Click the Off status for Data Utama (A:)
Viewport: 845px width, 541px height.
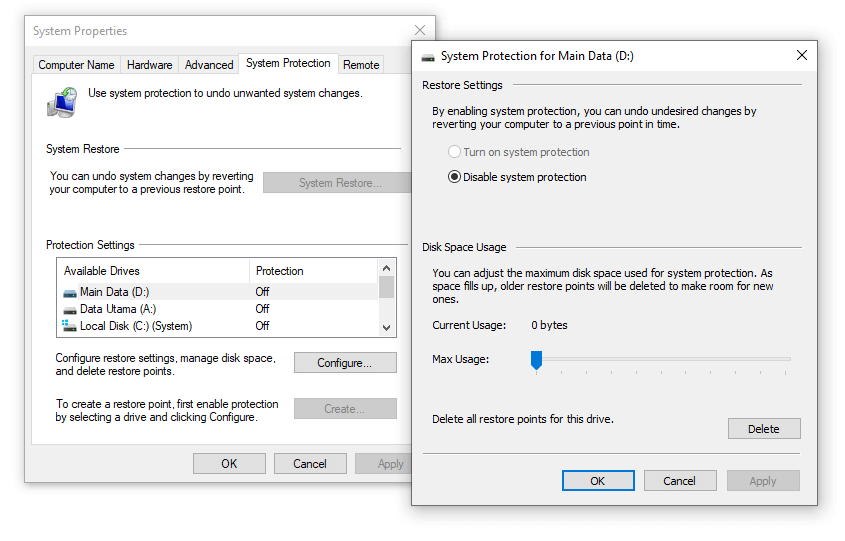262,309
